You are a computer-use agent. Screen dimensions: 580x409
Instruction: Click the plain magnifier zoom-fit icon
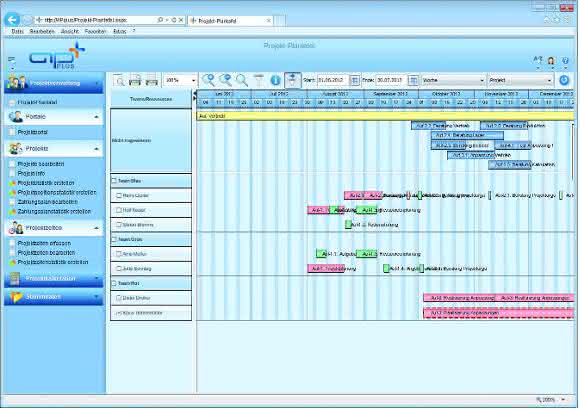coord(242,80)
